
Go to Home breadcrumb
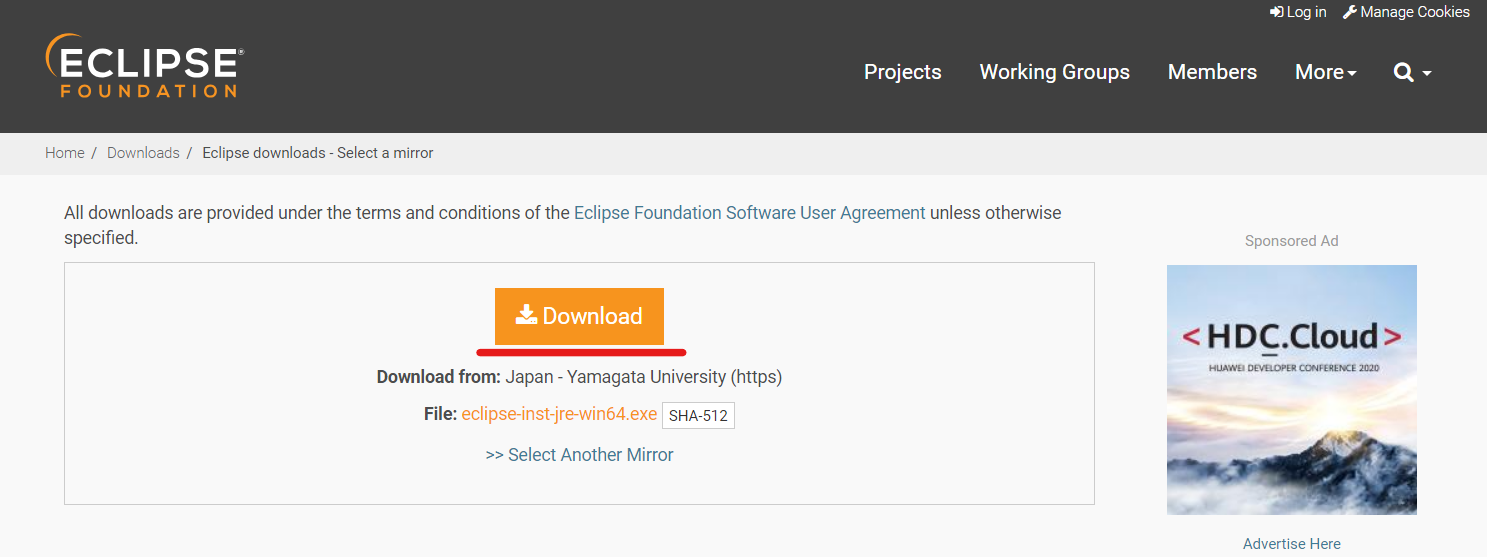coord(65,153)
